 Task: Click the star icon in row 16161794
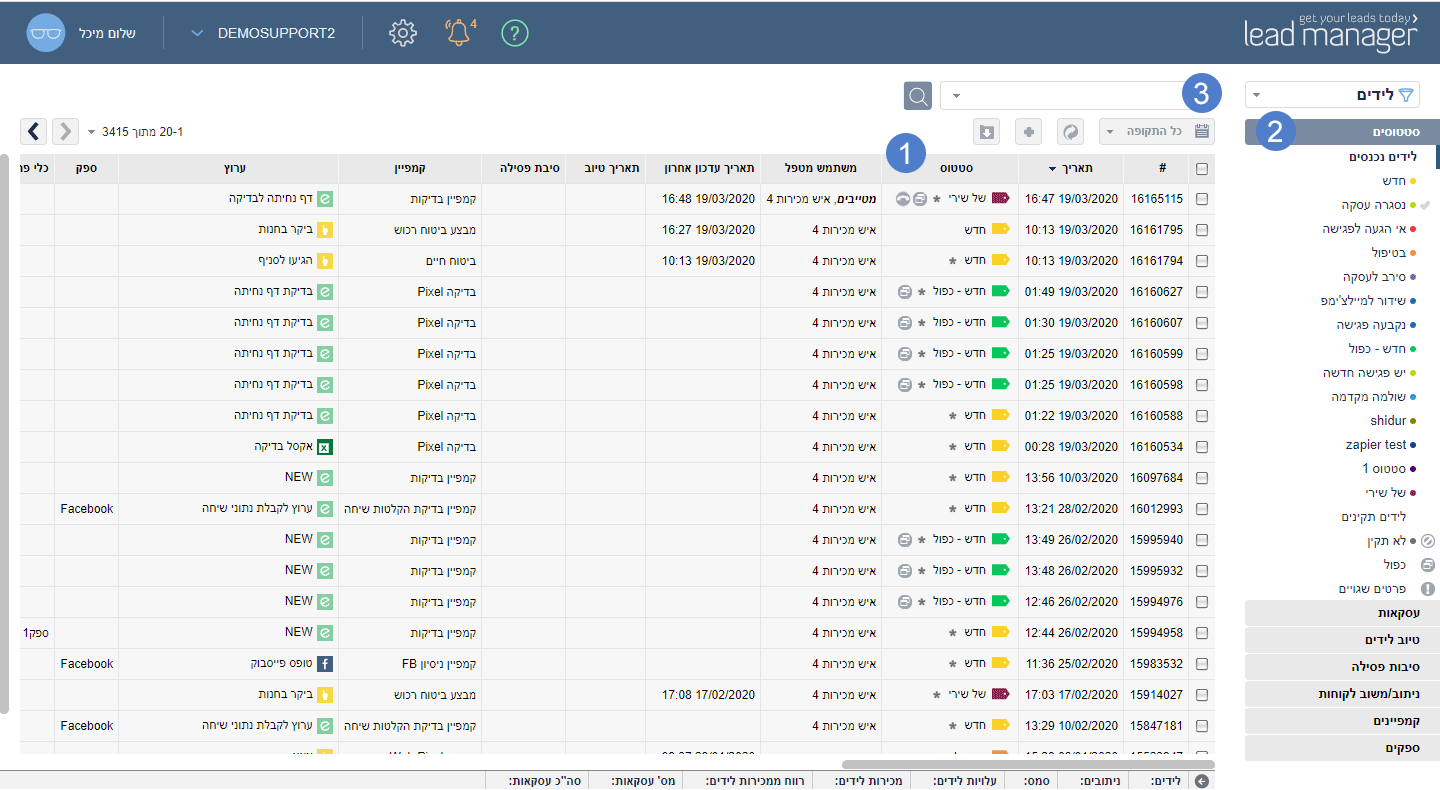(953, 261)
